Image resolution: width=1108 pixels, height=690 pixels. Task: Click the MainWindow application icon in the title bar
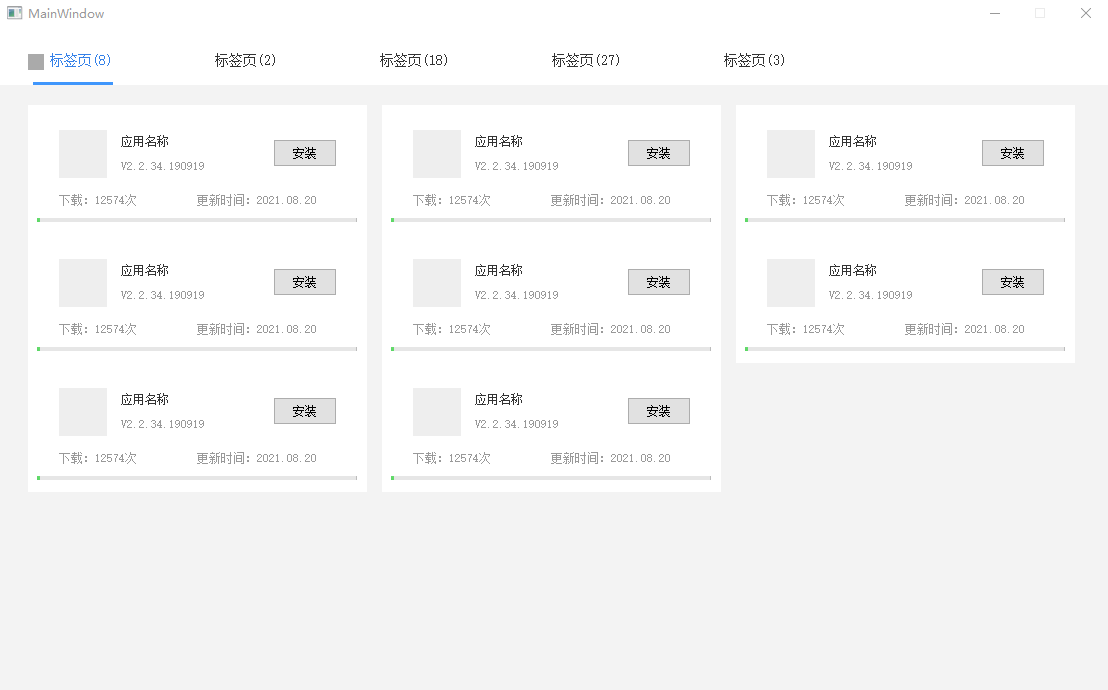[14, 13]
